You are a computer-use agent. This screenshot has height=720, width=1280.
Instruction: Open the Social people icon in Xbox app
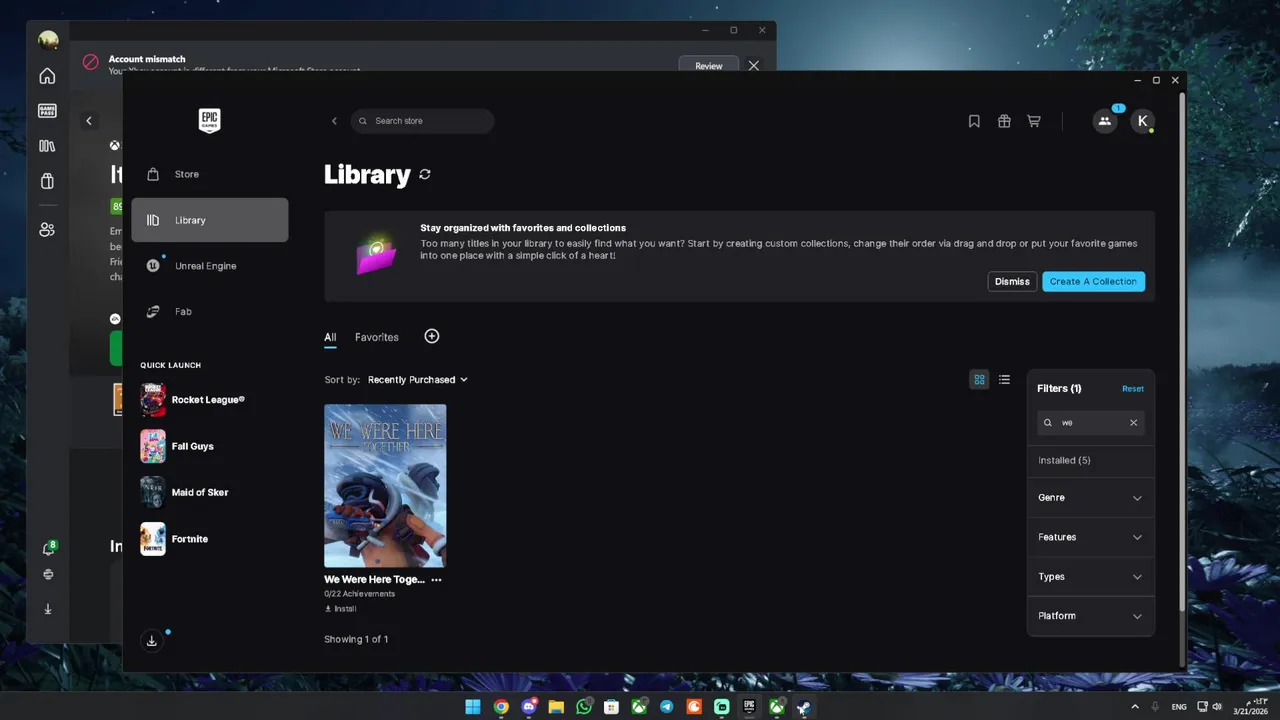pyautogui.click(x=47, y=230)
